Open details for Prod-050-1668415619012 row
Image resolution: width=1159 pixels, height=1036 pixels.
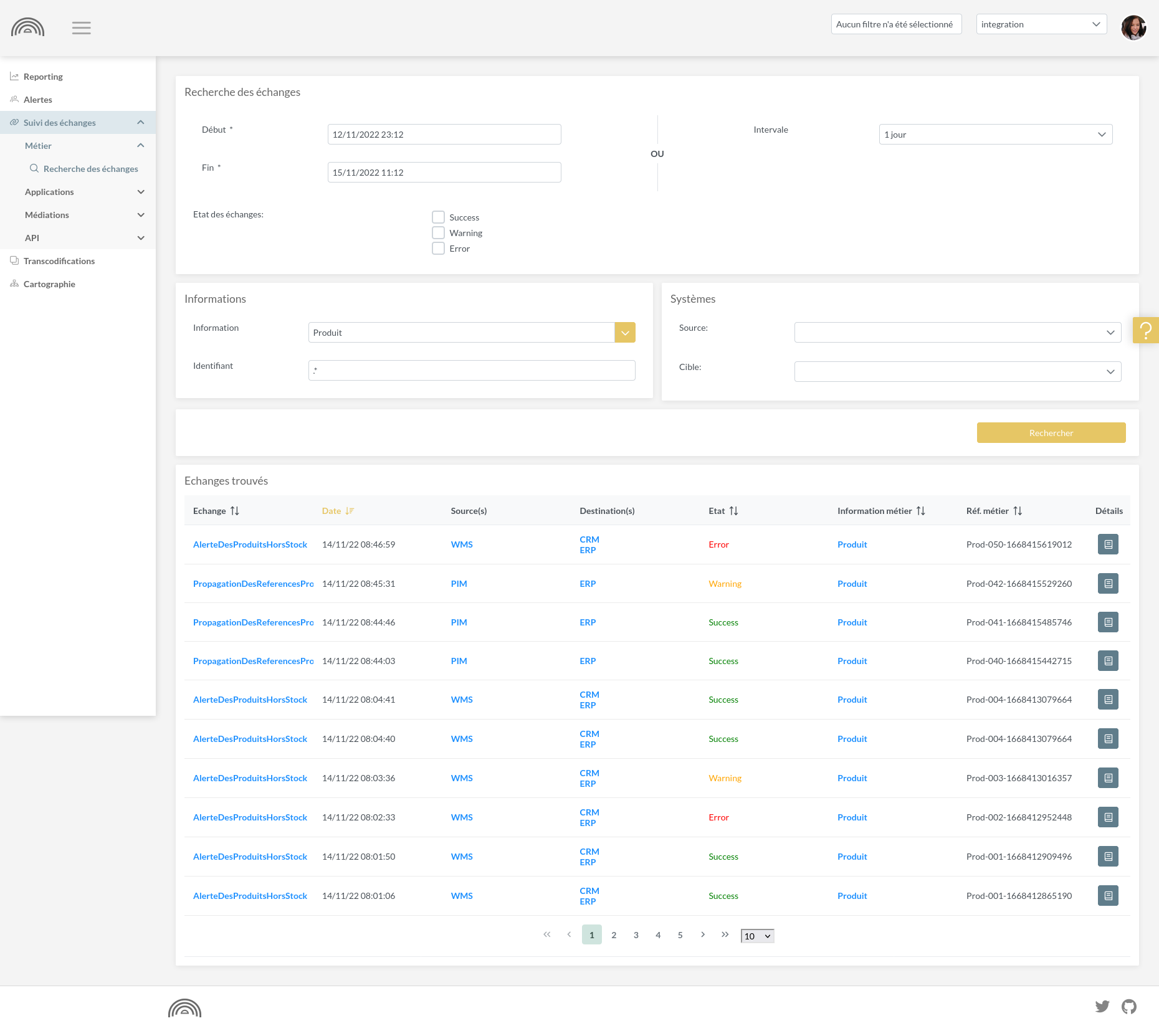pos(1107,544)
